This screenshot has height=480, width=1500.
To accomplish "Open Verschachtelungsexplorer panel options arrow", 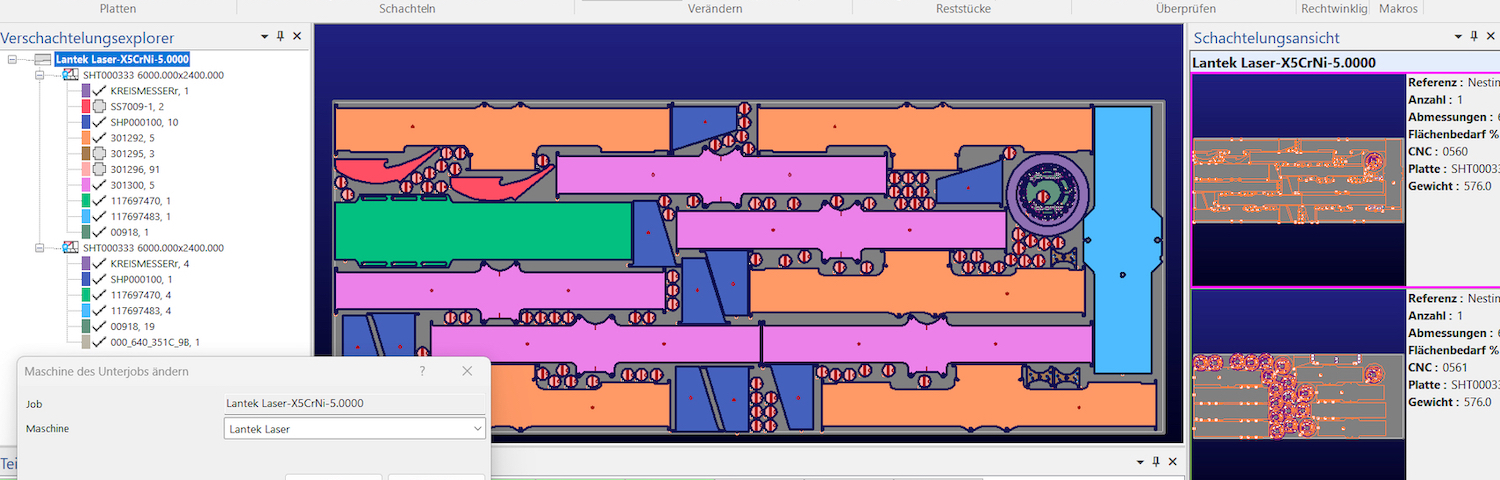I will pyautogui.click(x=265, y=37).
